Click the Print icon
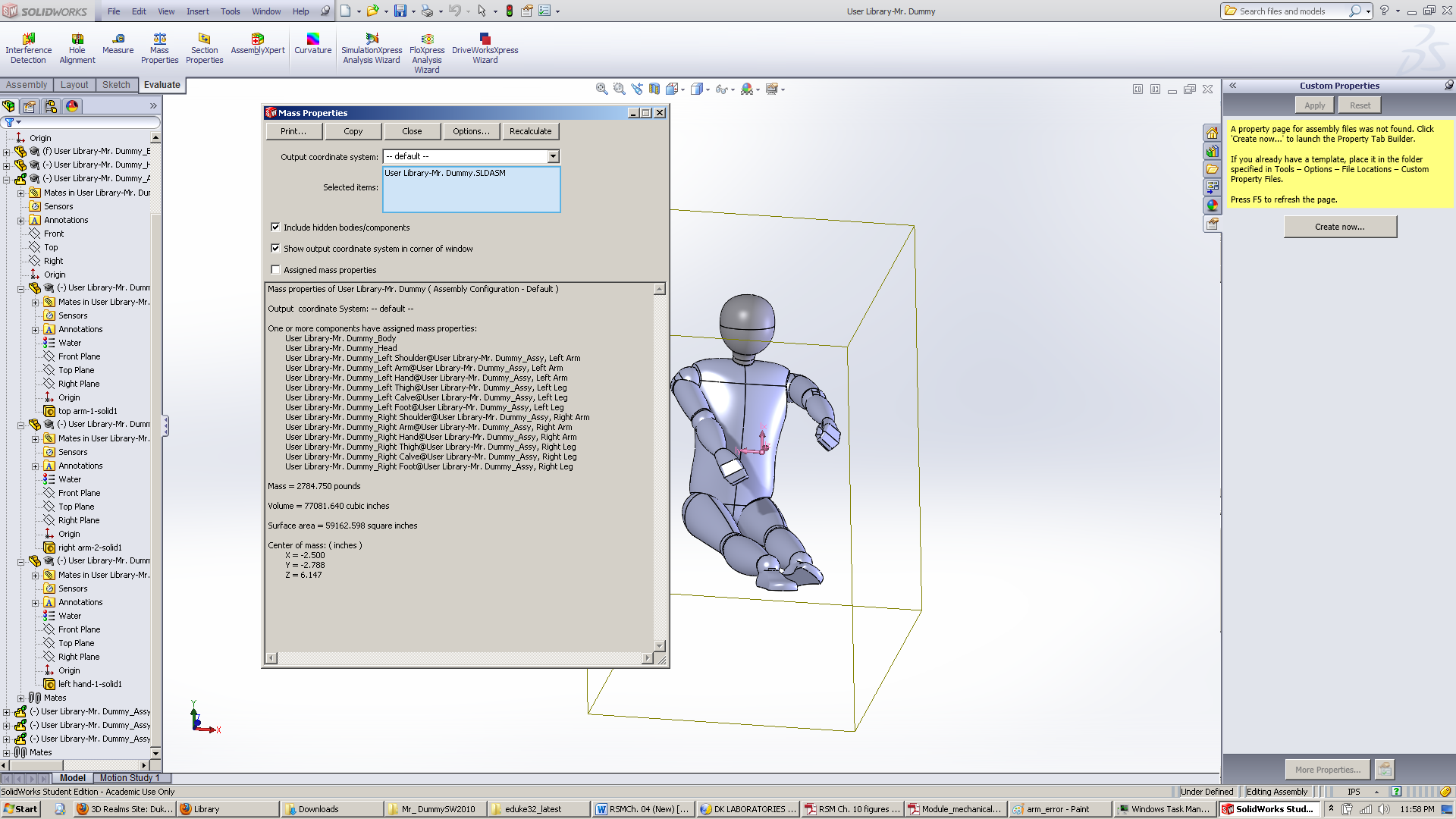This screenshot has height=819, width=1456. [x=427, y=11]
